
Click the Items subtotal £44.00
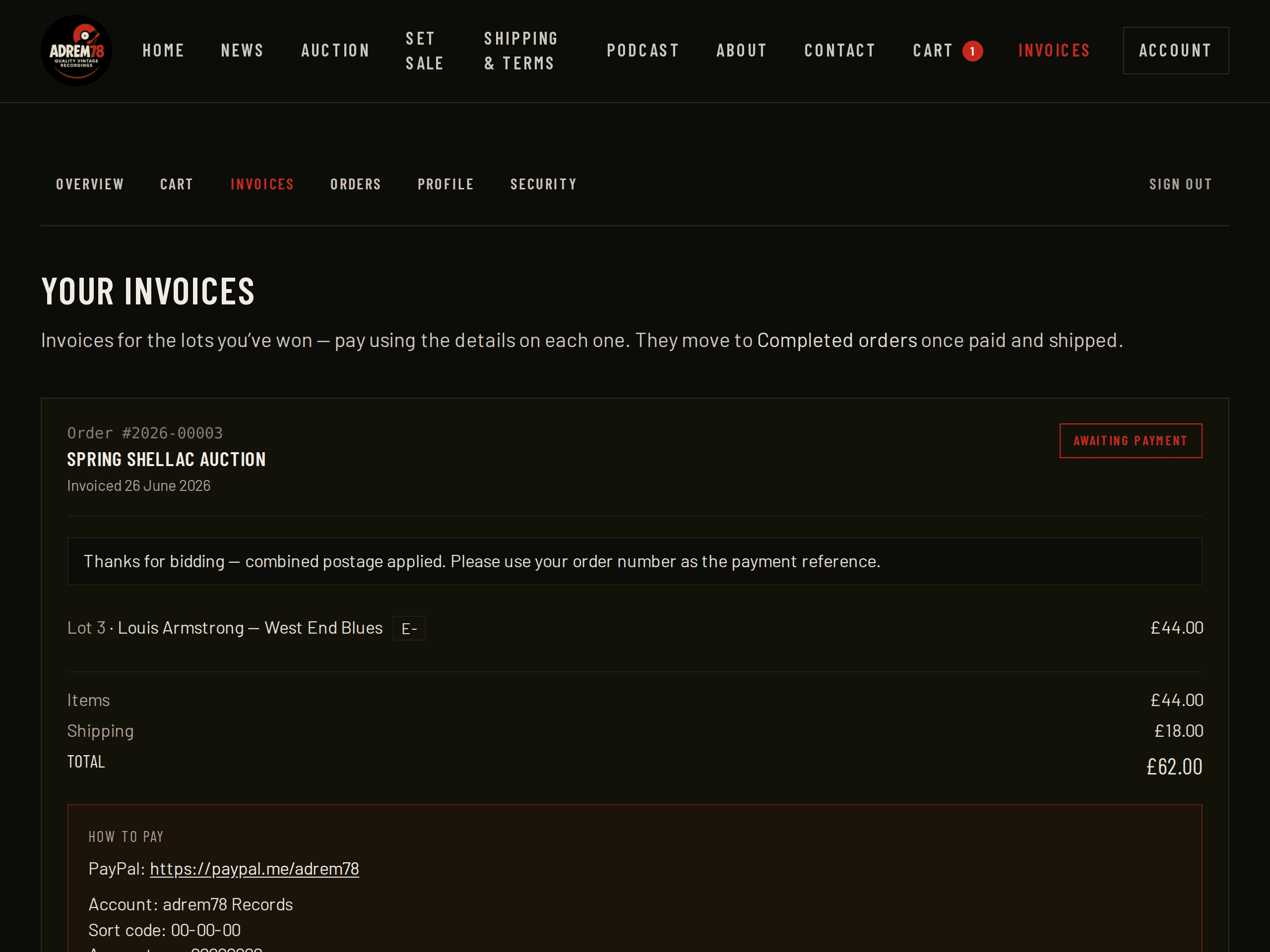click(x=1176, y=700)
